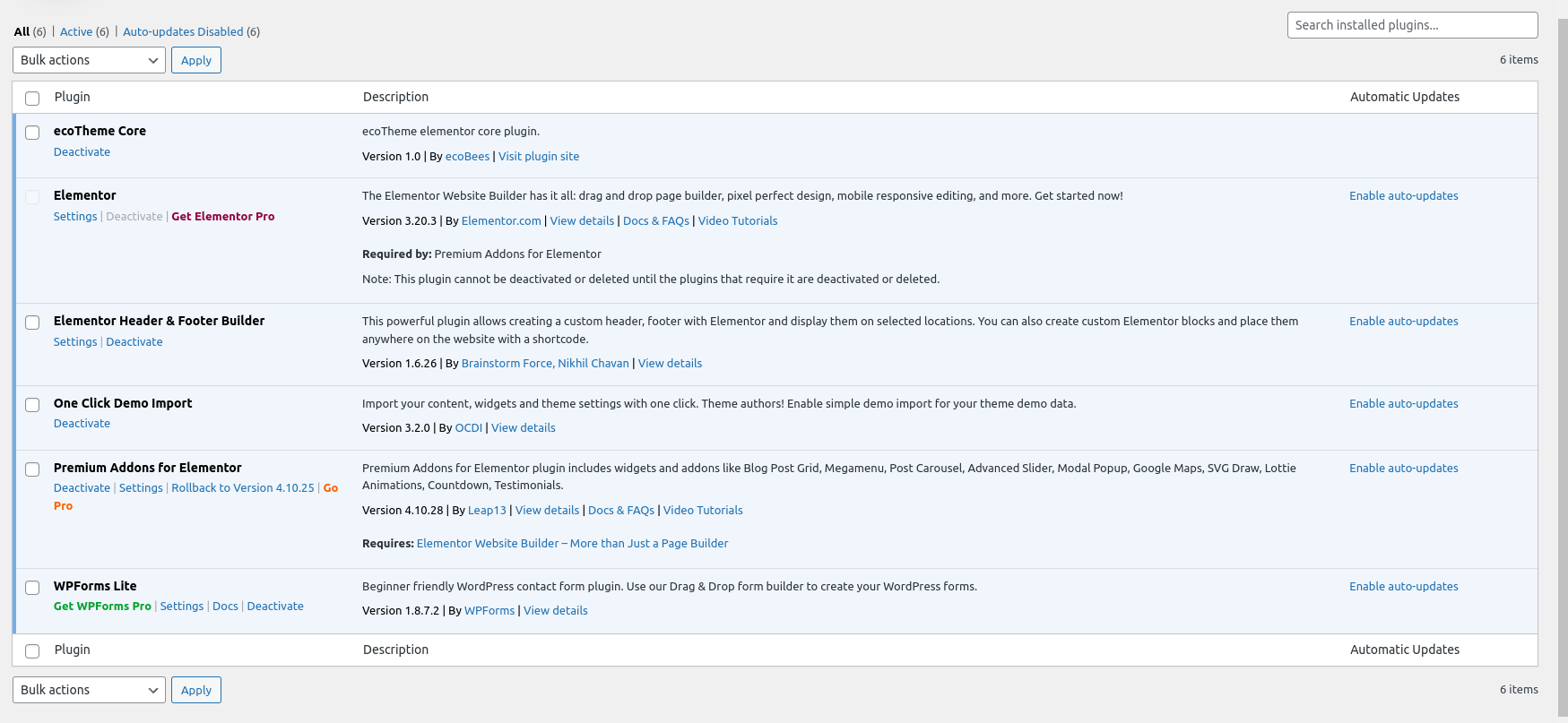Open Premium Addons Docs & FAQs link
The height and width of the screenshot is (723, 1568).
pos(621,510)
